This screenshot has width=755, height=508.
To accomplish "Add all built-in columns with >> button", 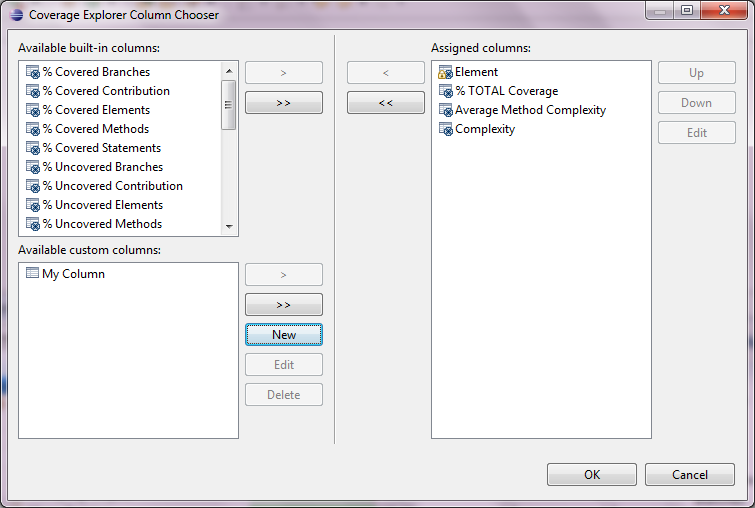I will point(284,103).
